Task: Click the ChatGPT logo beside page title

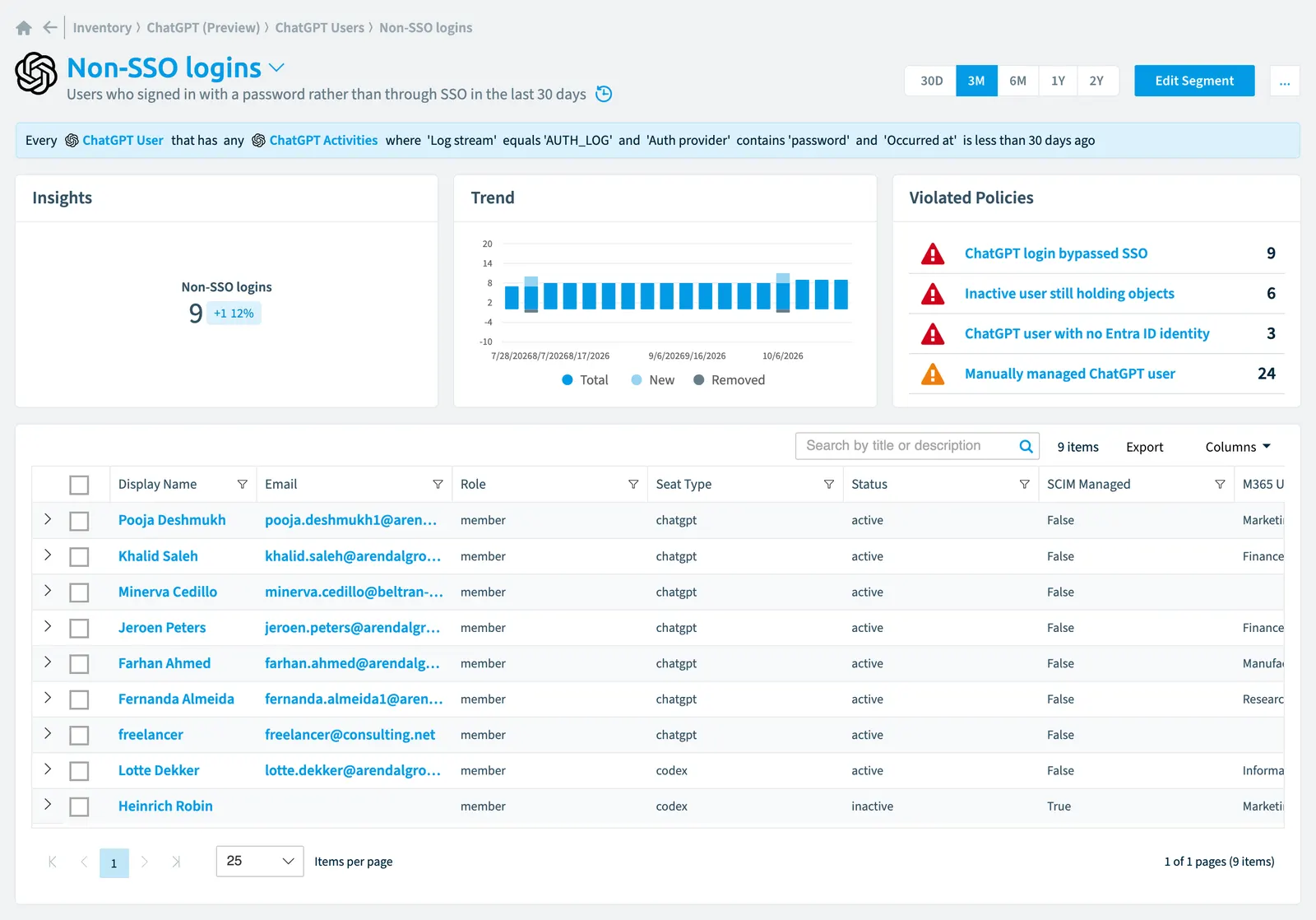Action: click(36, 73)
